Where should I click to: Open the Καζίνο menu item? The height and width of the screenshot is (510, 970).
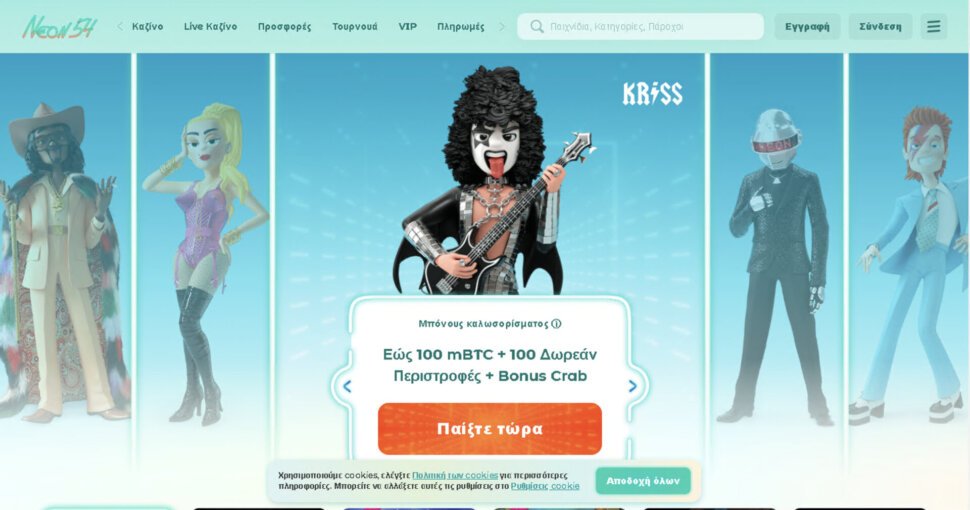pyautogui.click(x=147, y=27)
